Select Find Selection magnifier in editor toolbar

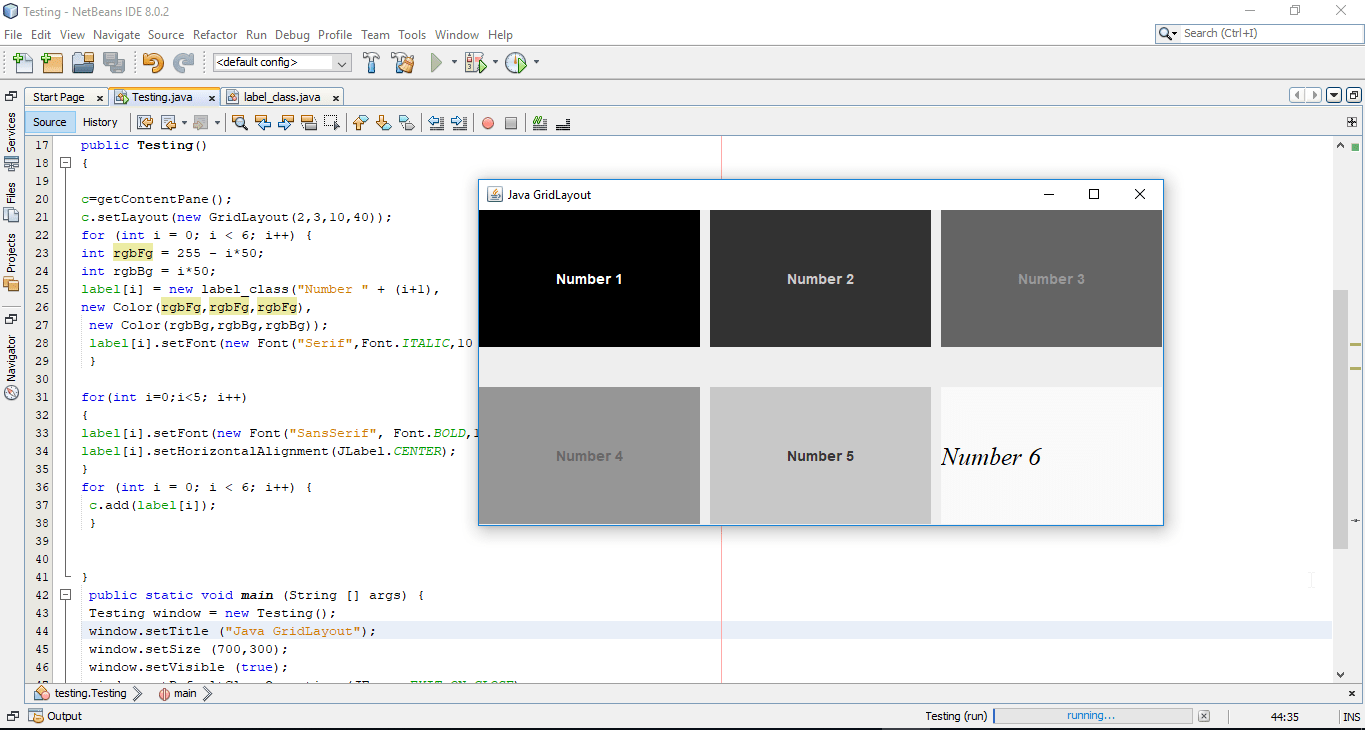(240, 122)
